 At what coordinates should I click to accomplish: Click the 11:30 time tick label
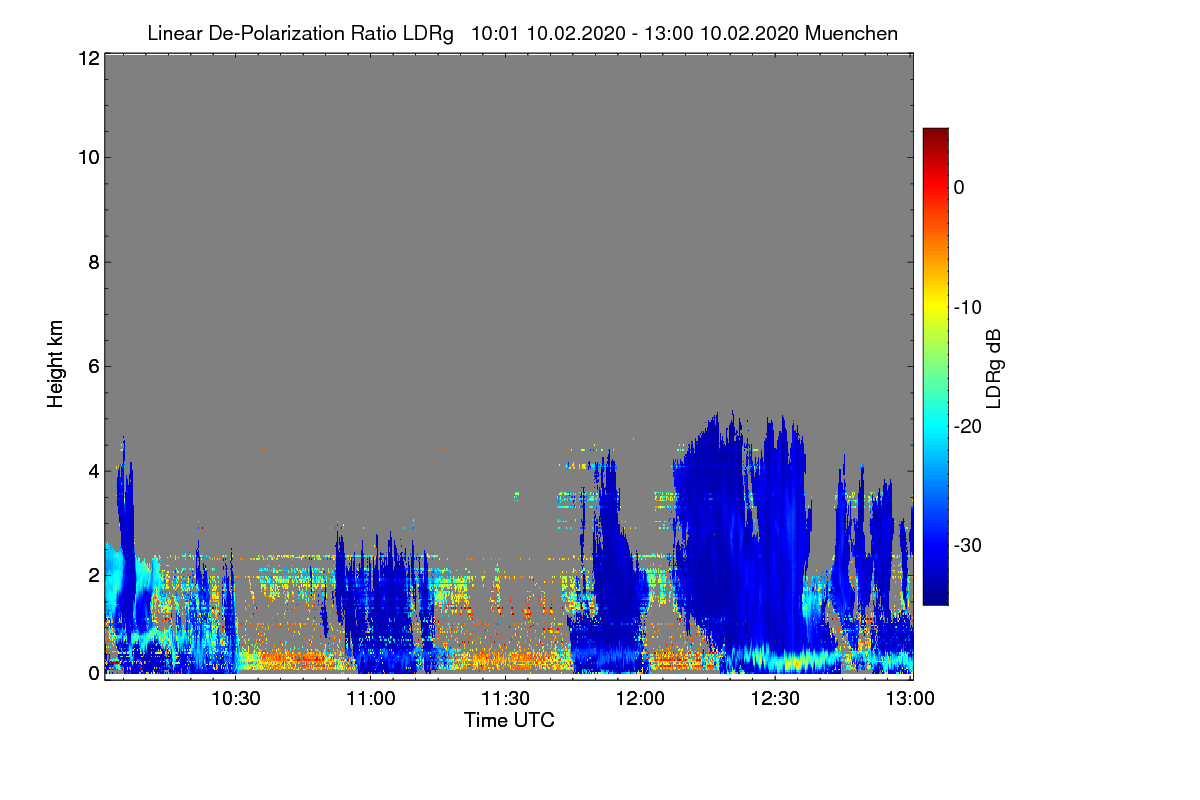coord(506,699)
